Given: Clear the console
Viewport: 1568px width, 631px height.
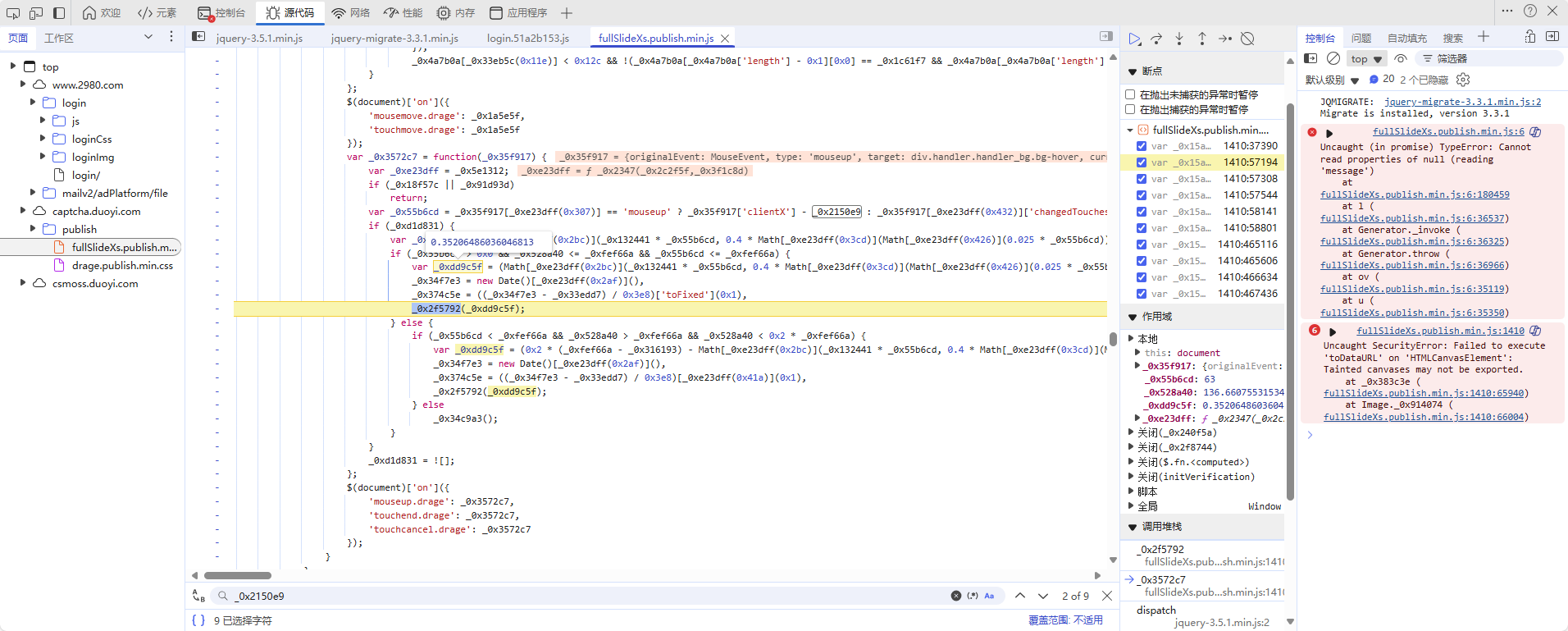Looking at the screenshot, I should [1333, 58].
